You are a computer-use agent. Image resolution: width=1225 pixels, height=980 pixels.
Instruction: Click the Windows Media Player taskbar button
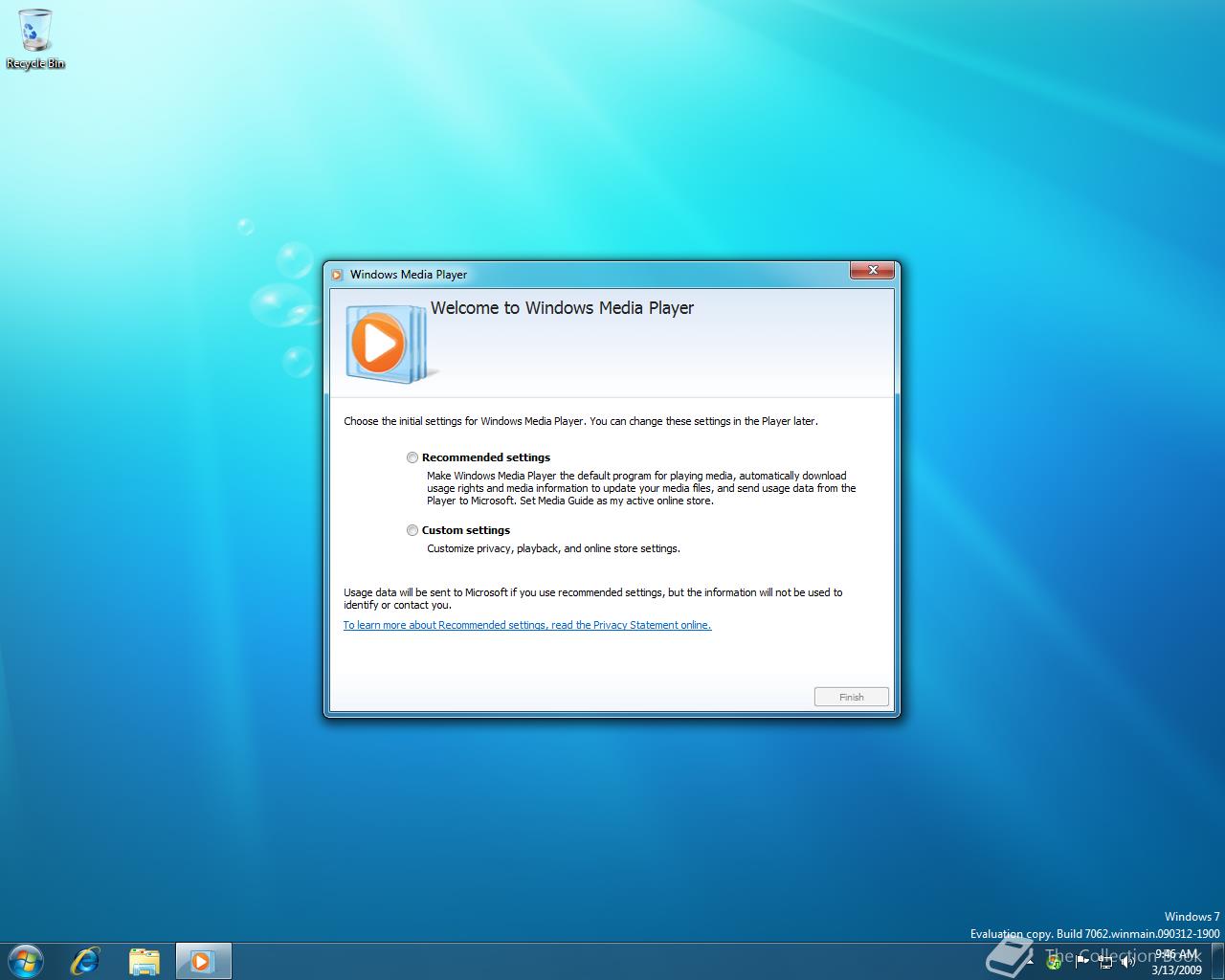click(203, 961)
